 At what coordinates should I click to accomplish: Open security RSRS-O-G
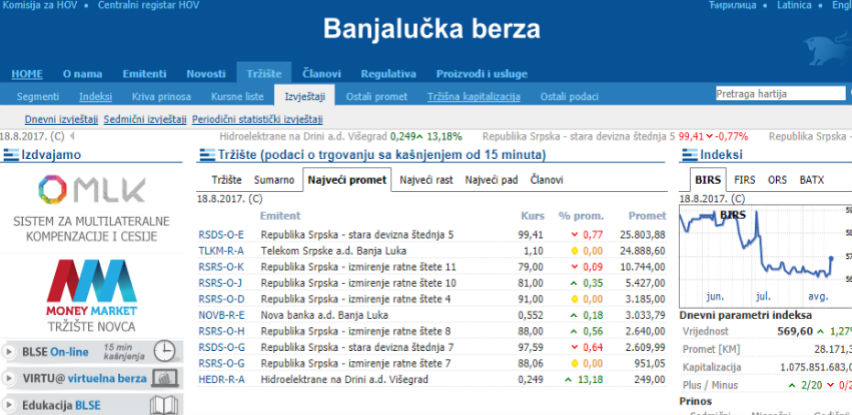[x=221, y=363]
